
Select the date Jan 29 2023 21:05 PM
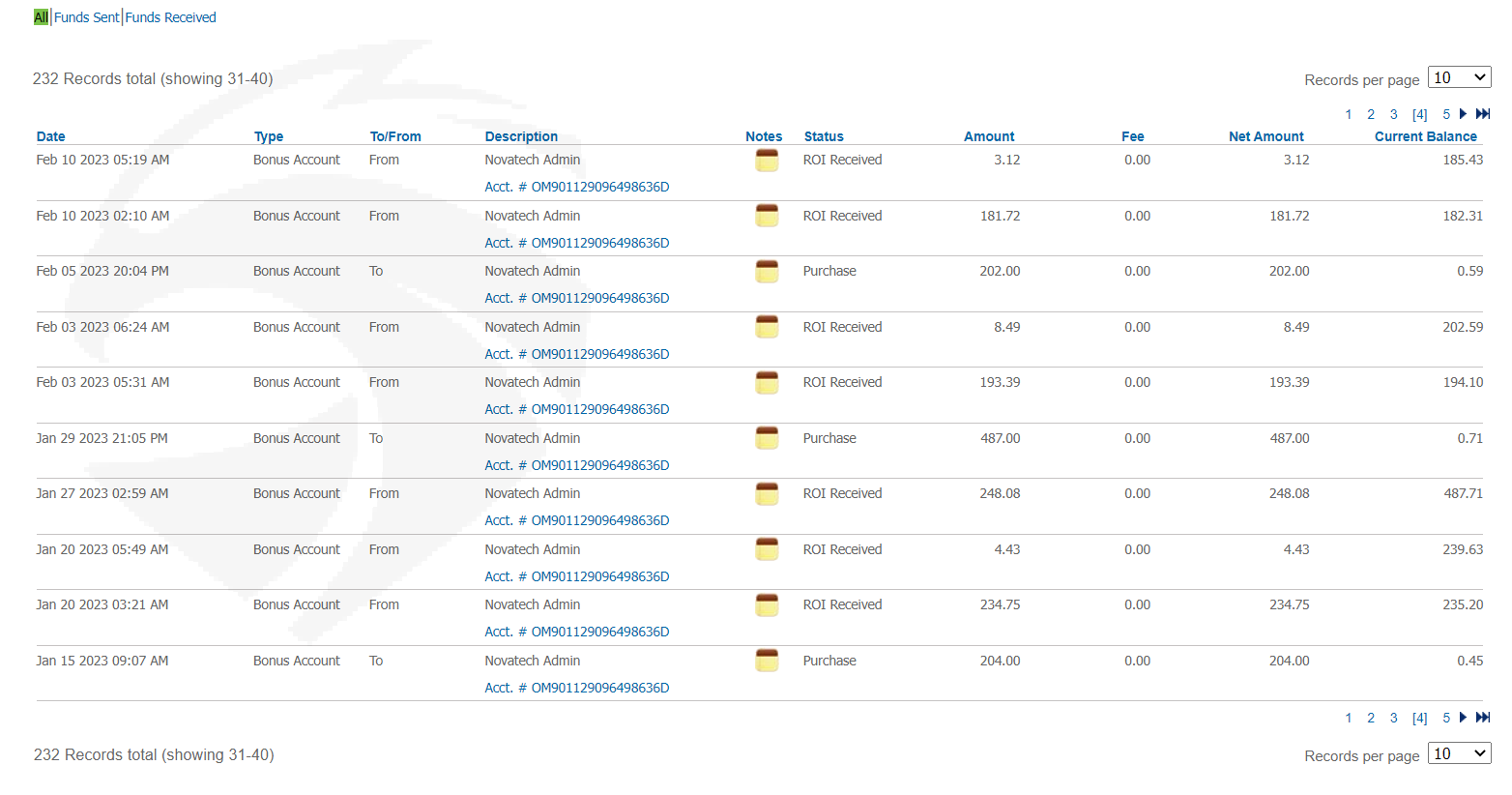tap(102, 438)
